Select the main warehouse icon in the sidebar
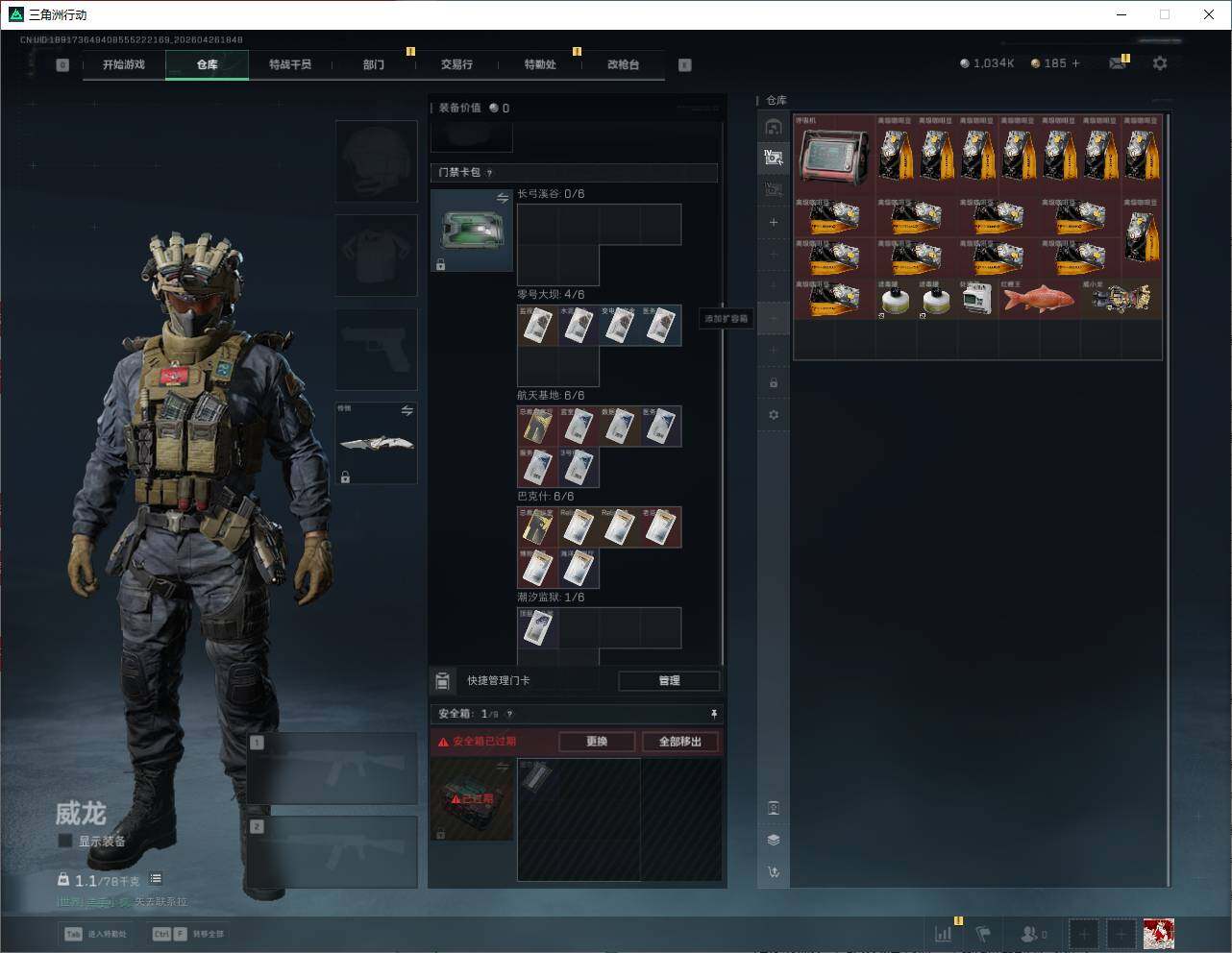This screenshot has height=953, width=1232. point(774,127)
